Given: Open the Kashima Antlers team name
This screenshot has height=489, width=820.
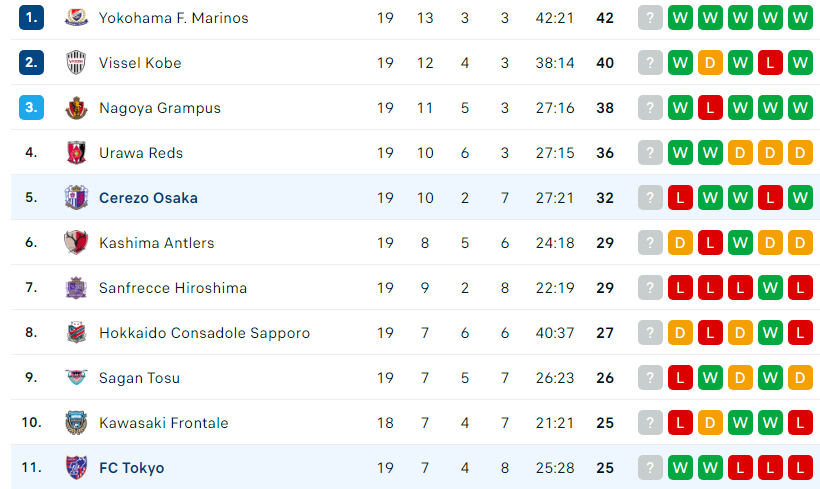Looking at the screenshot, I should (x=157, y=243).
